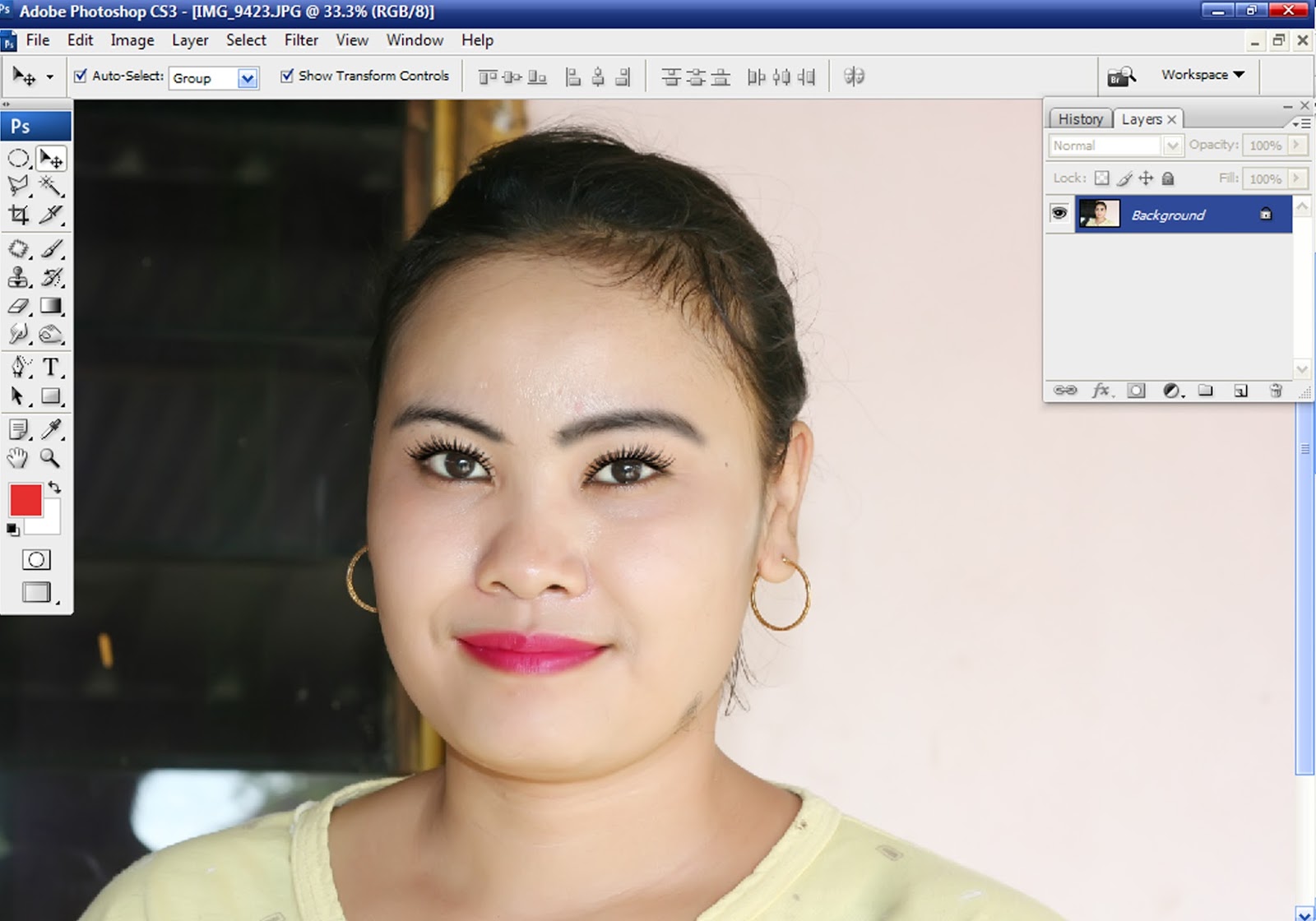Viewport: 1316px width, 921px height.
Task: Open the Image menu
Action: (x=132, y=40)
